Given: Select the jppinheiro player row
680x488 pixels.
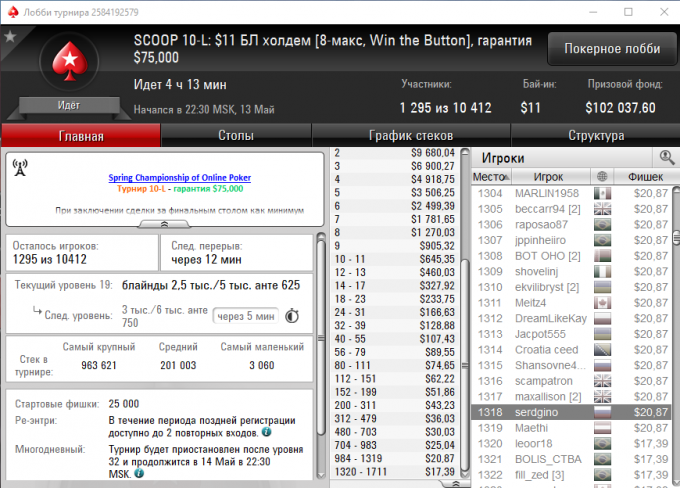Looking at the screenshot, I should point(571,240).
